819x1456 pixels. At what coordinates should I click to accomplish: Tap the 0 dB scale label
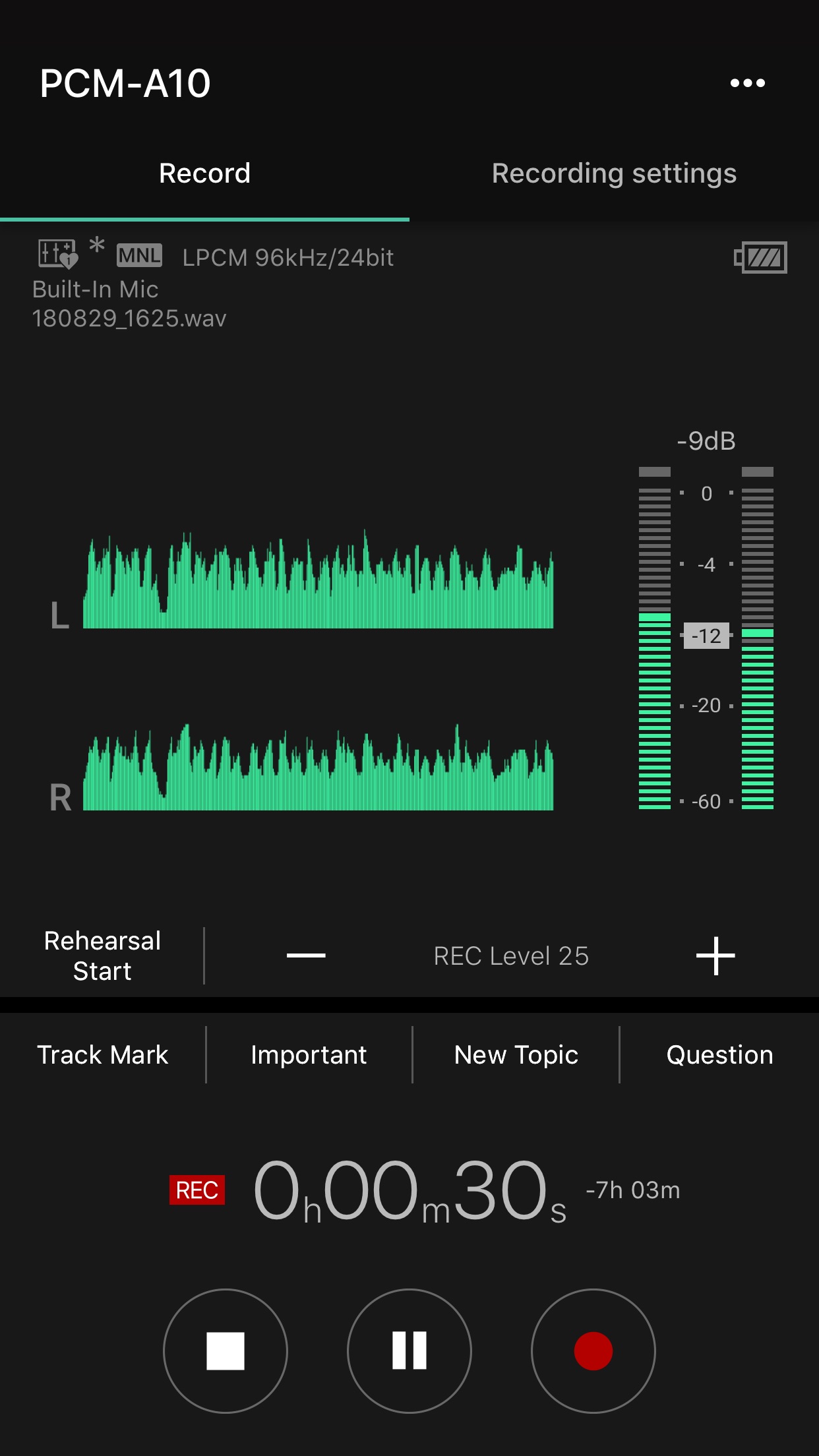[706, 494]
